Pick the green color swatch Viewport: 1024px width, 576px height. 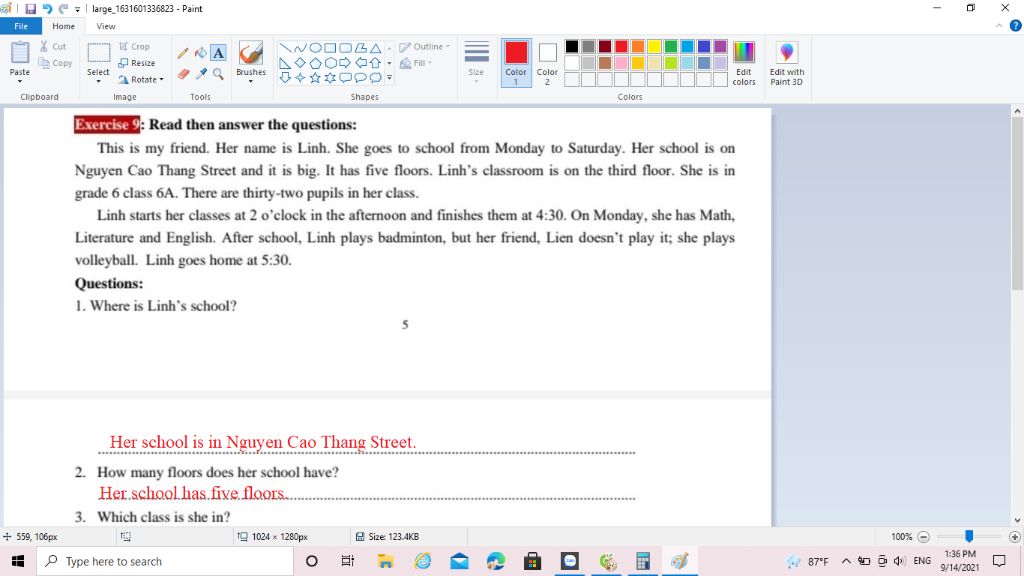pos(671,46)
